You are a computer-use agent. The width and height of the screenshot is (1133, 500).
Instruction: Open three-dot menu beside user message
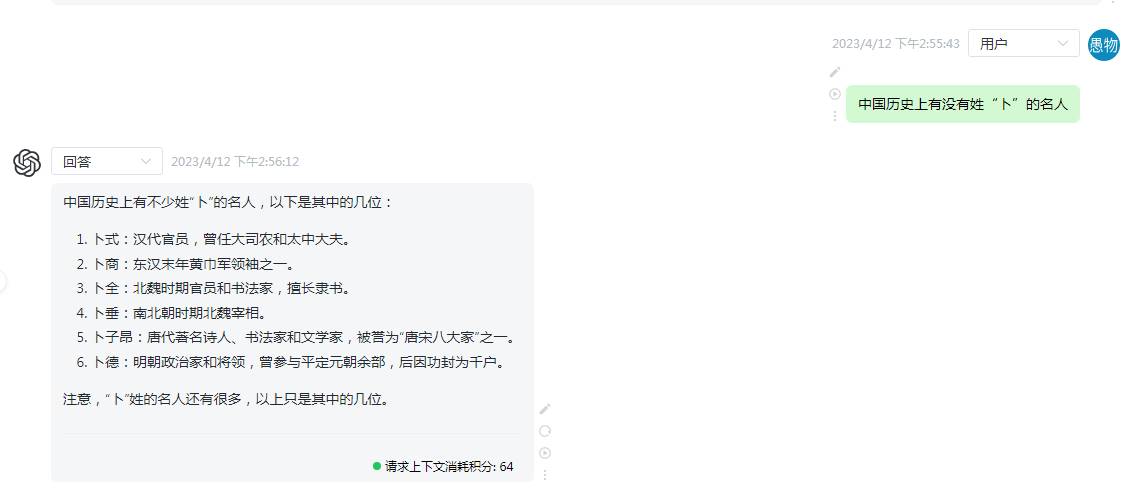835,116
